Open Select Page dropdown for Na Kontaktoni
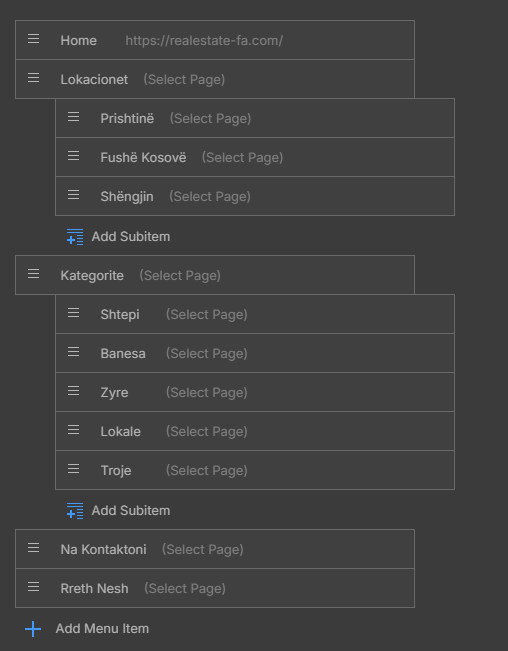Screen dimensions: 508x651 (202, 549)
